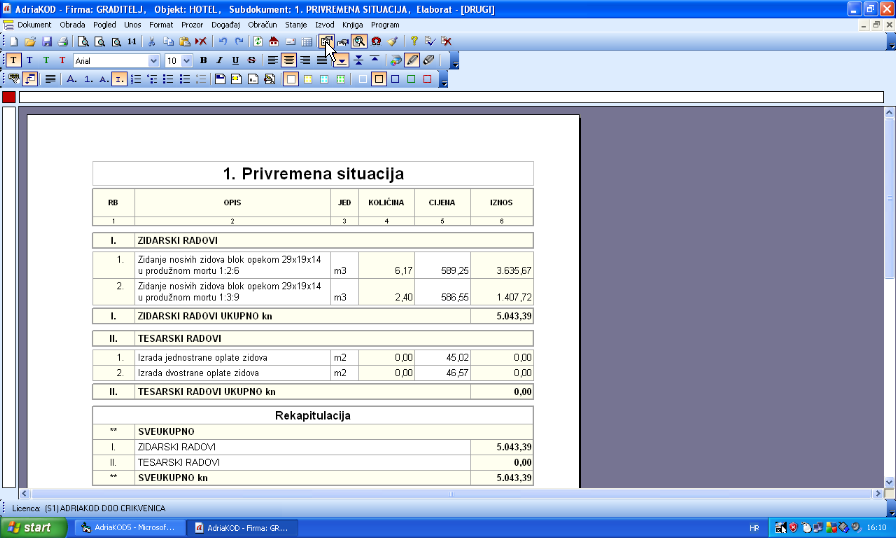
Task: Click the '11' icon in toolbar
Action: click(x=132, y=42)
